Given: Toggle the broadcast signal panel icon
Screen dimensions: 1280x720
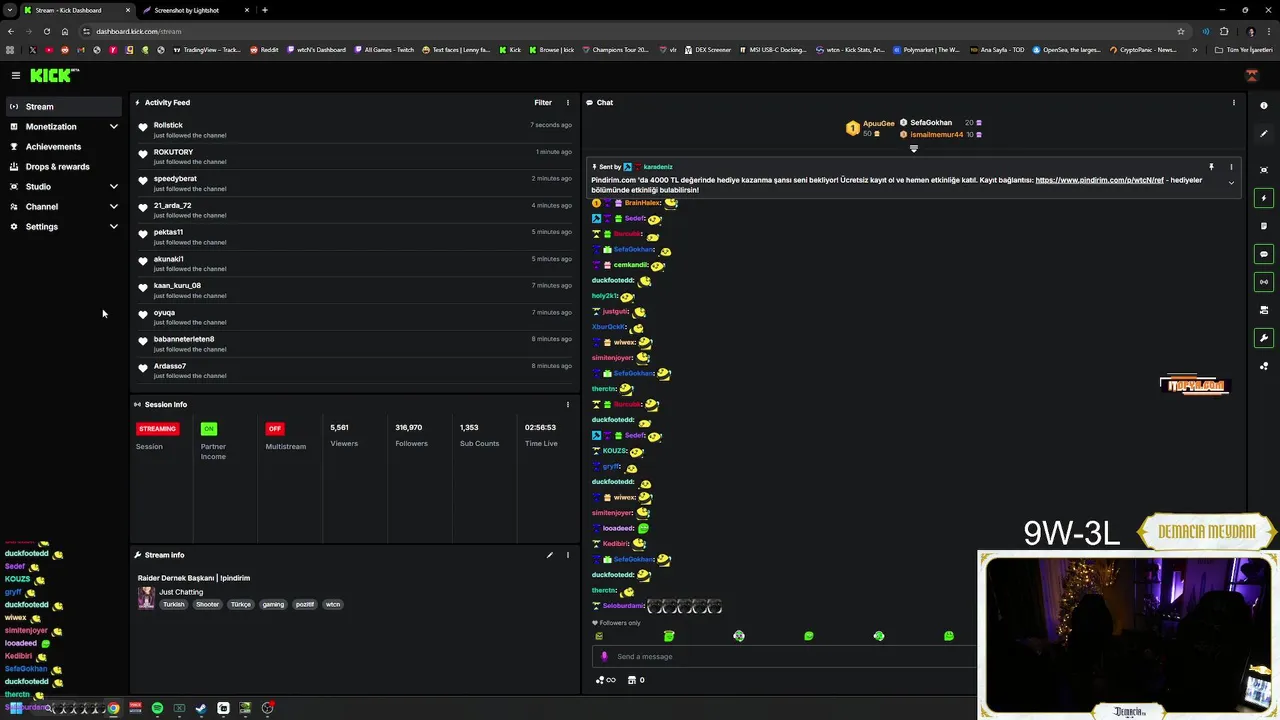Looking at the screenshot, I should pos(1264,282).
